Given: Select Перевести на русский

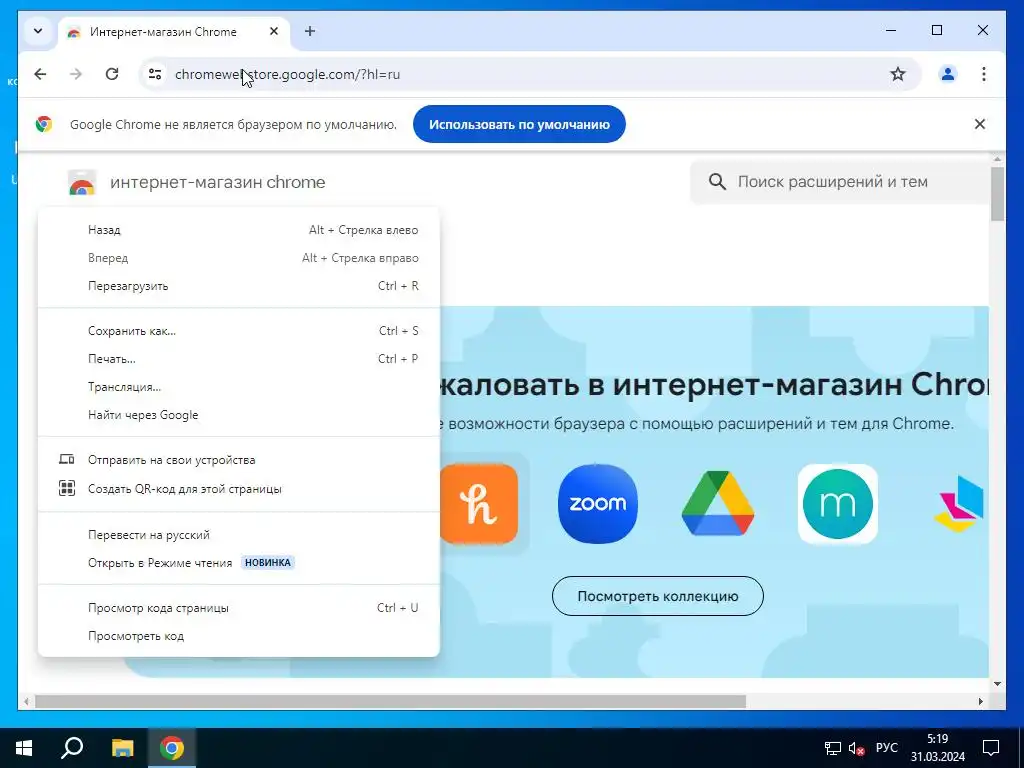Looking at the screenshot, I should pos(239,535).
